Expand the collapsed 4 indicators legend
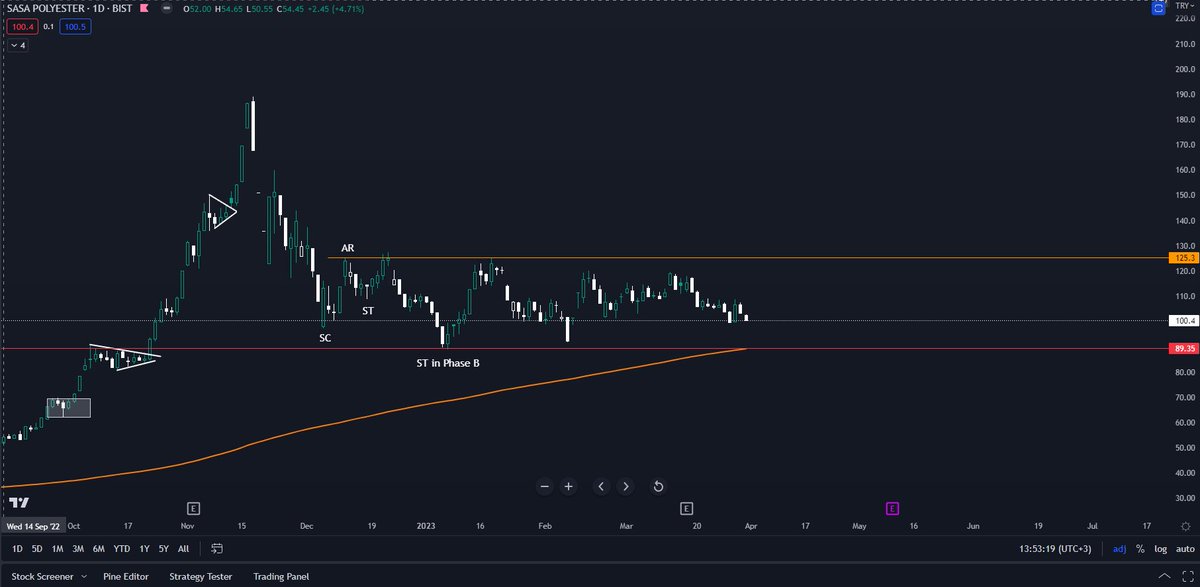 point(18,45)
